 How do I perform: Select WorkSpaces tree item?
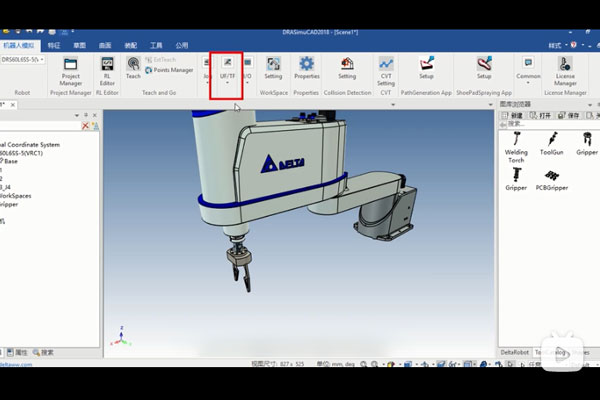16,196
